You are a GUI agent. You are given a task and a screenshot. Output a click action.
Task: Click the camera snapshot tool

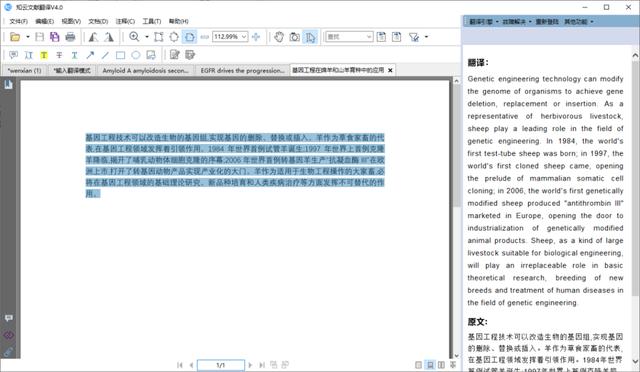tap(294, 37)
